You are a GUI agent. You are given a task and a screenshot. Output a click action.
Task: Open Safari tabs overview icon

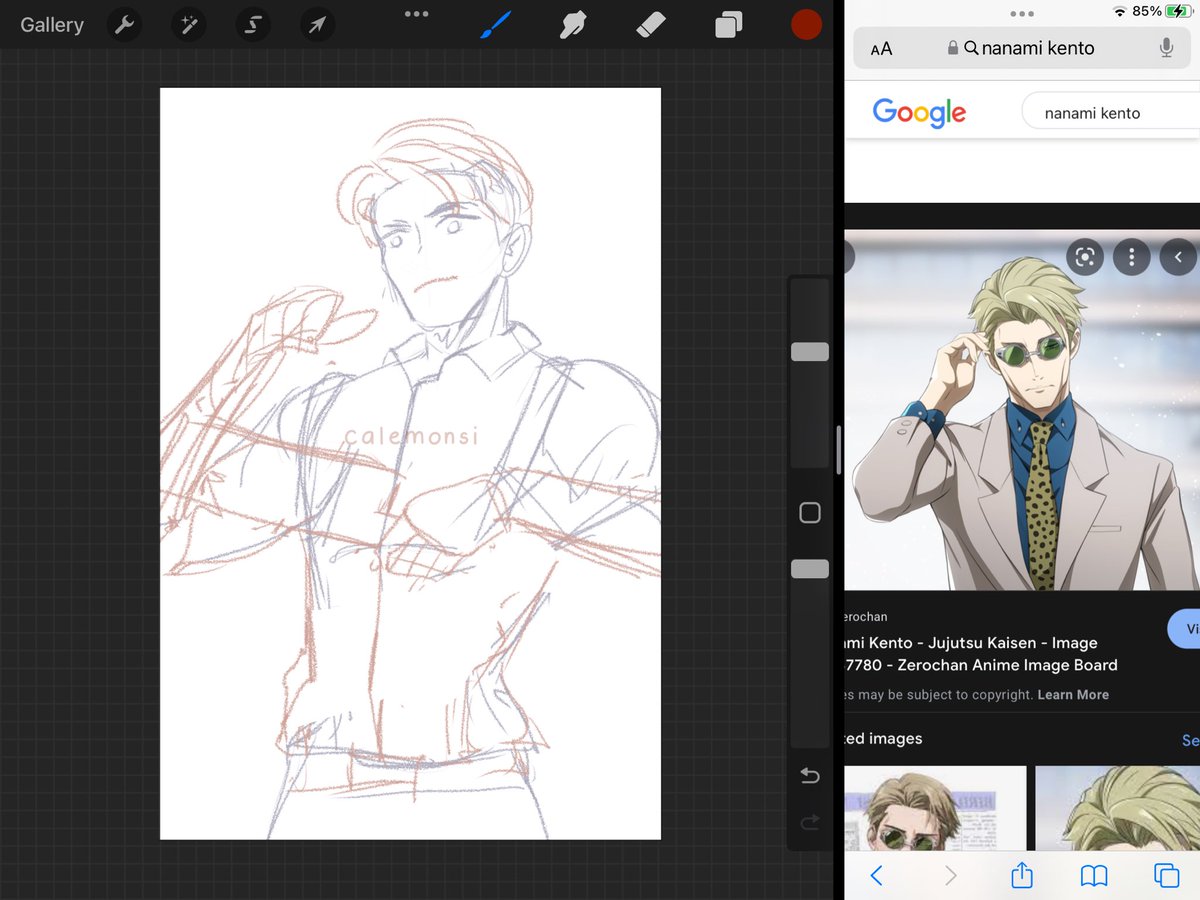coord(1167,876)
